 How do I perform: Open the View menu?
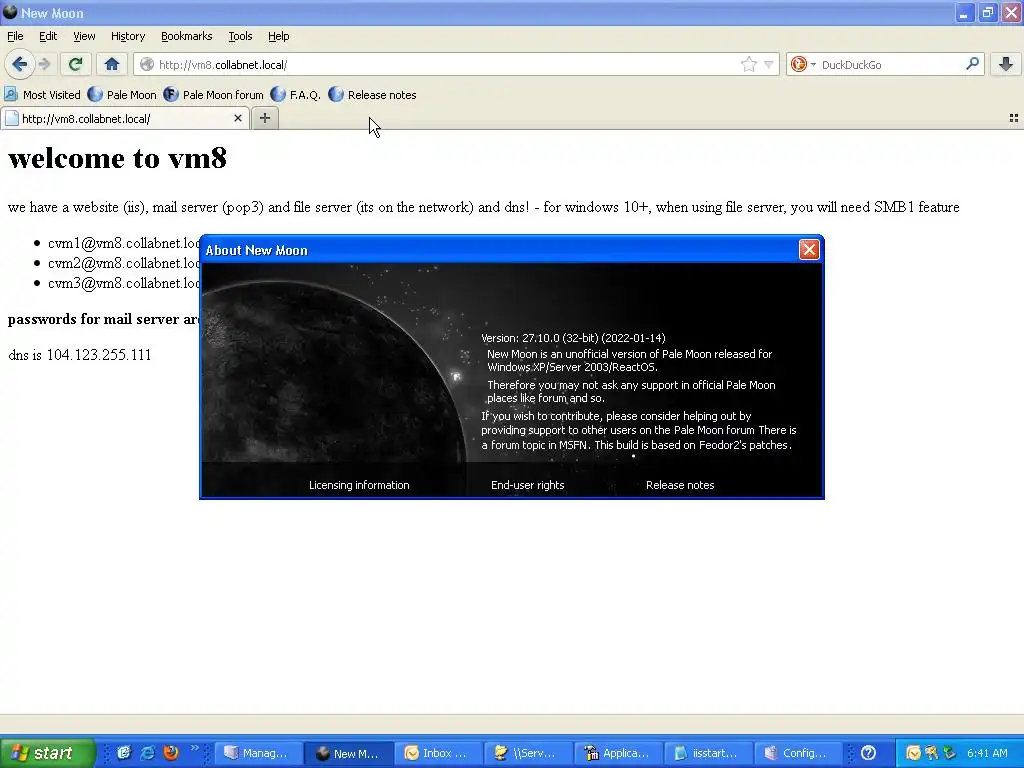(x=84, y=36)
